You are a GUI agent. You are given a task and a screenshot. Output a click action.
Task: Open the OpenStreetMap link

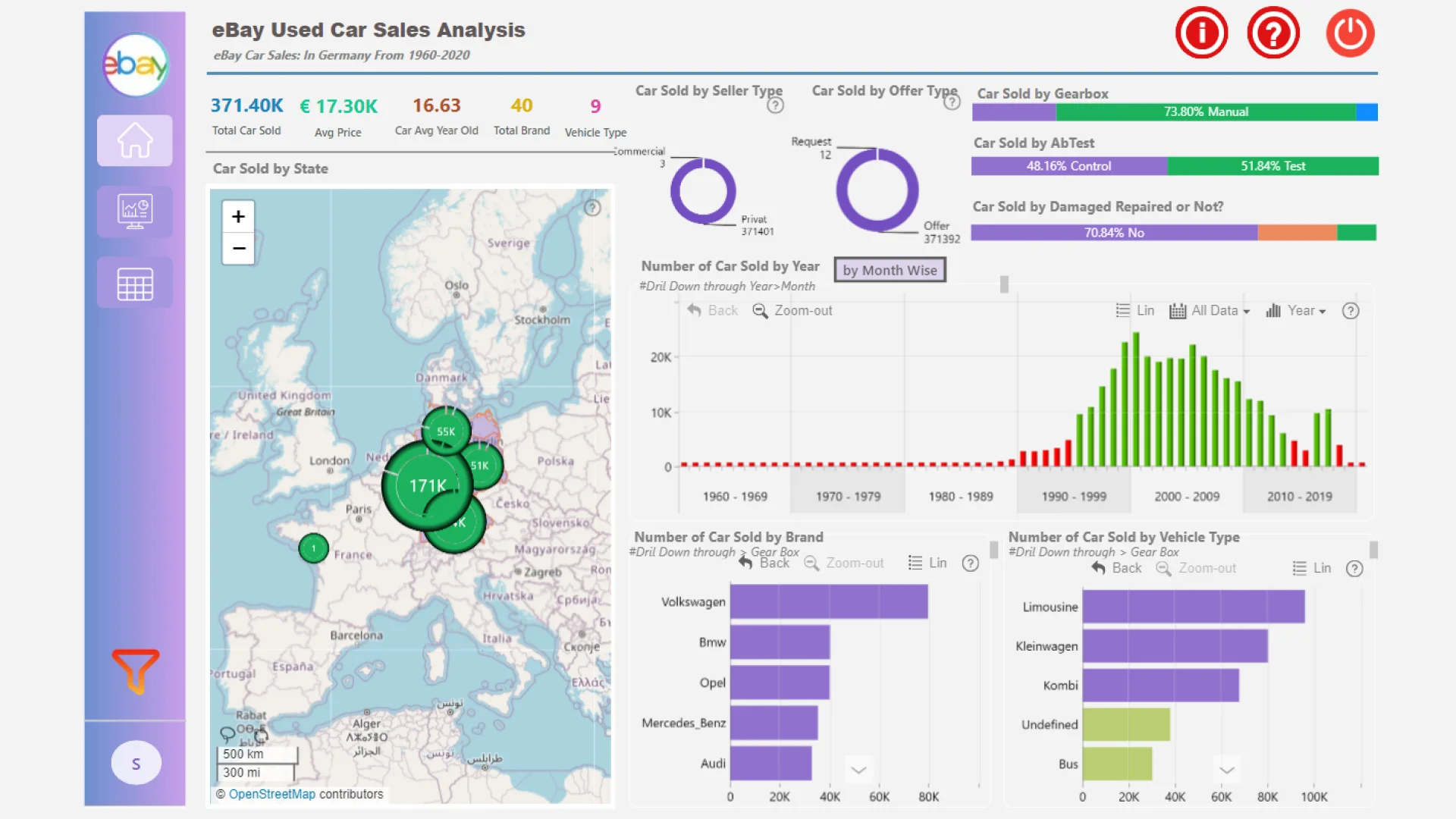[271, 794]
